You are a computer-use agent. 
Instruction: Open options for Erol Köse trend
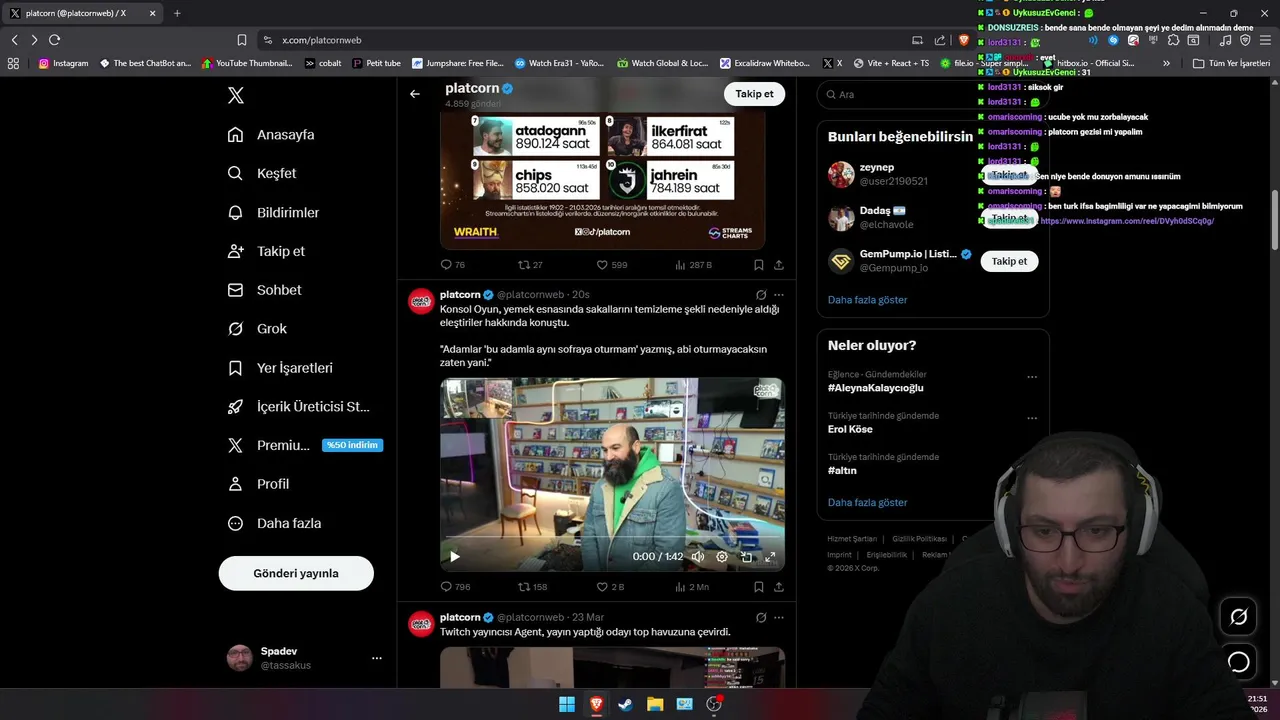[1032, 418]
